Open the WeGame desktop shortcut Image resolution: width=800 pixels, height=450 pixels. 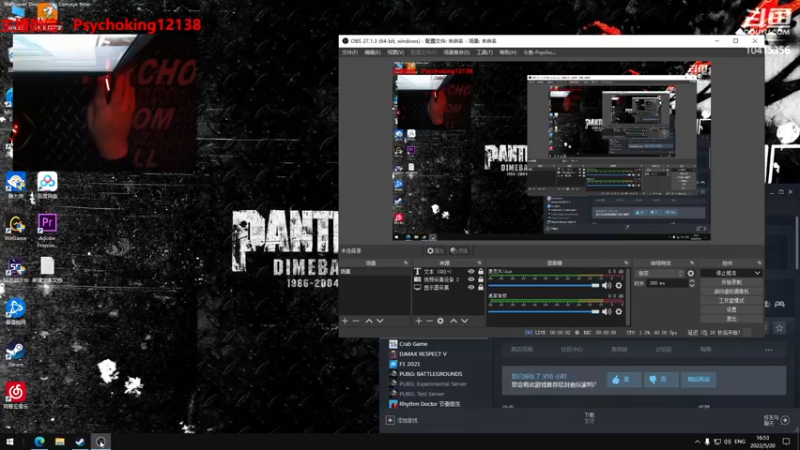point(16,228)
